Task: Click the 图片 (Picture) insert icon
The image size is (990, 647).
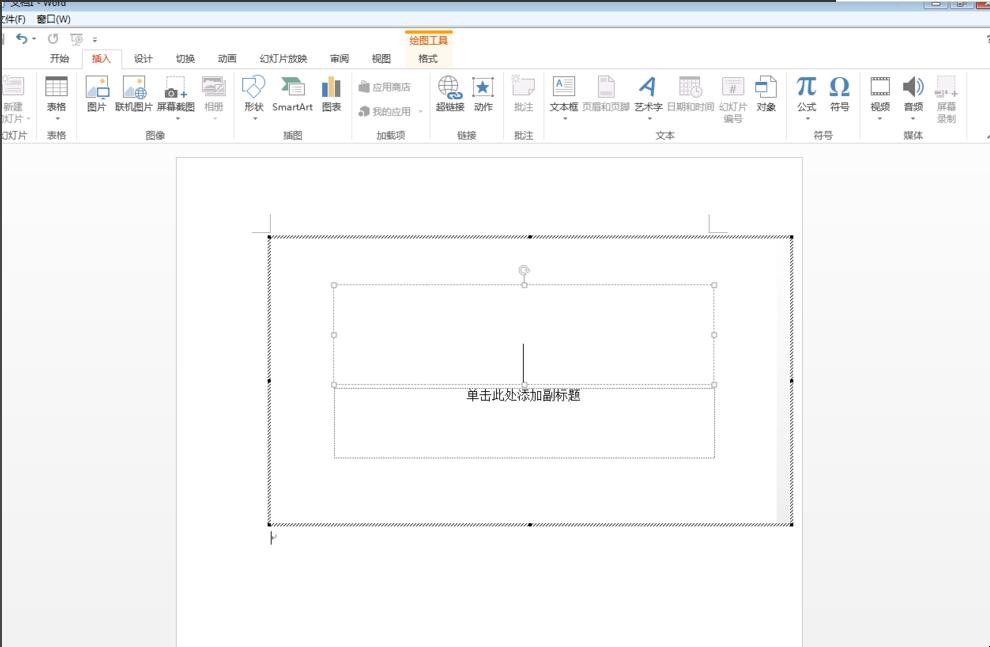Action: pos(97,92)
